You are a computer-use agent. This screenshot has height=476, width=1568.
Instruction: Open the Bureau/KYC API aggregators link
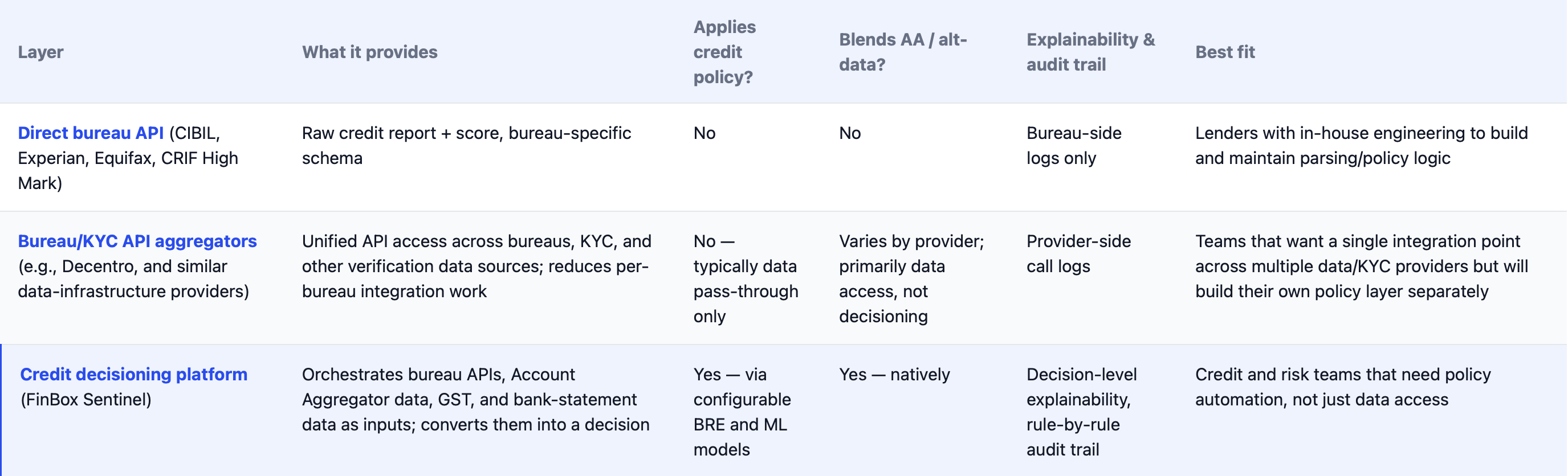[x=137, y=241]
